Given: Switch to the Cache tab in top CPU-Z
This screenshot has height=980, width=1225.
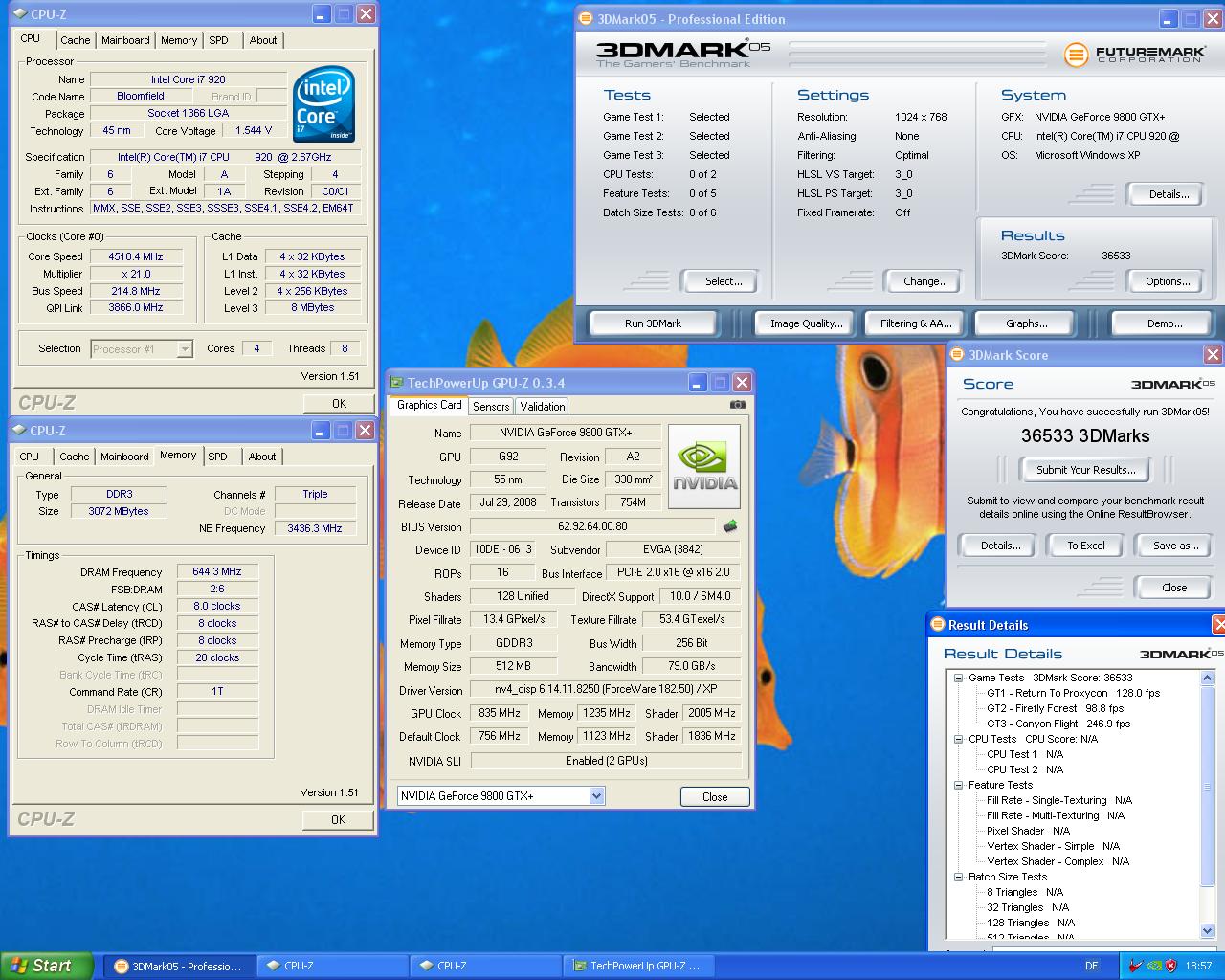Looking at the screenshot, I should [x=75, y=40].
